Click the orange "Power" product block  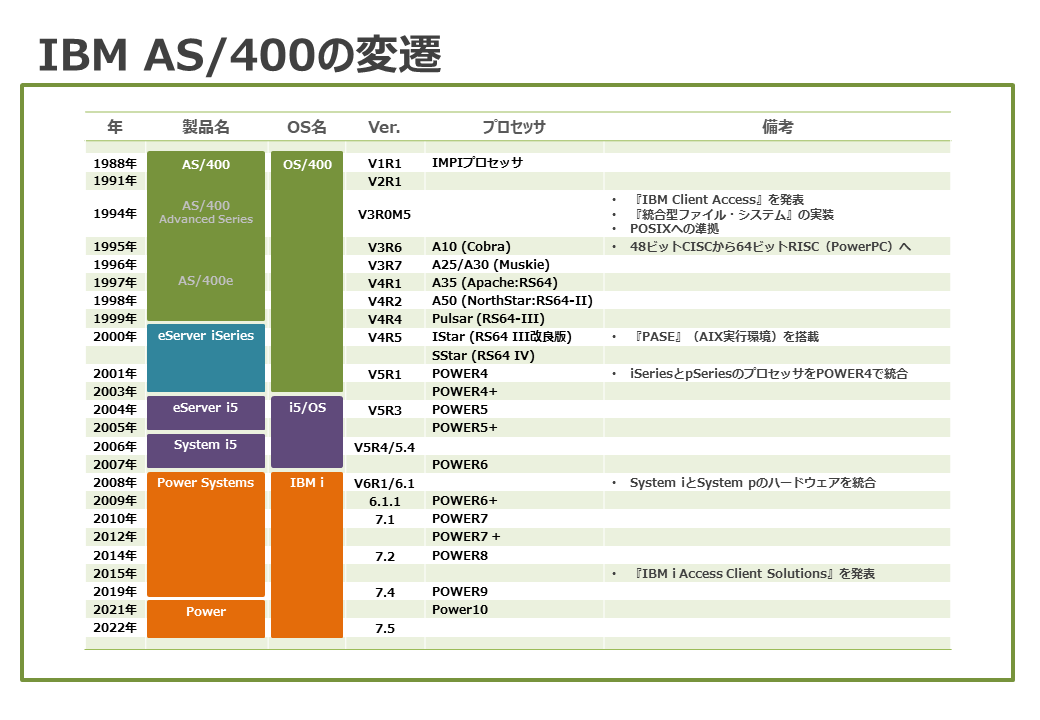(x=206, y=619)
